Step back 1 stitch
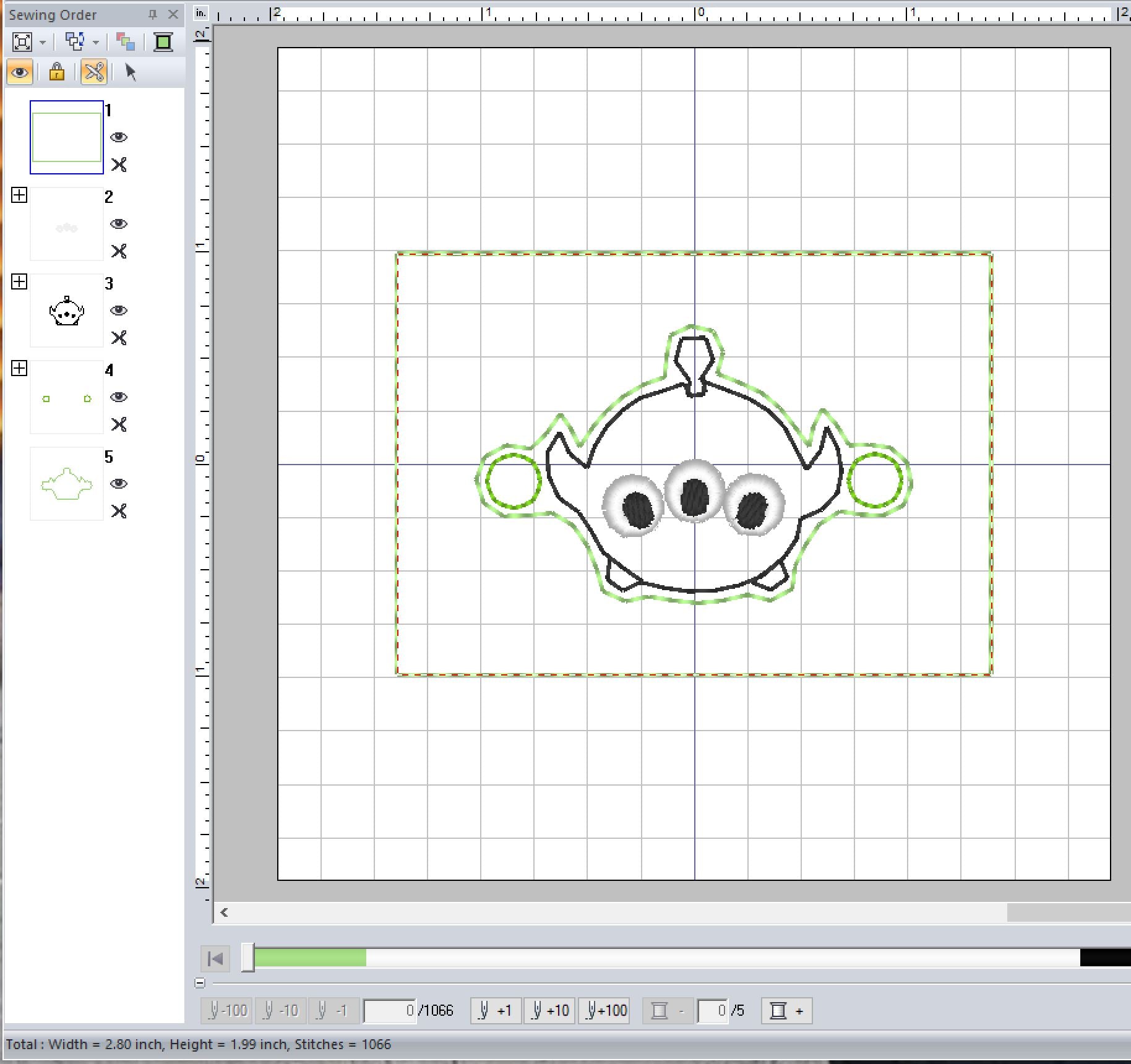The image size is (1131, 1064). (x=333, y=1011)
